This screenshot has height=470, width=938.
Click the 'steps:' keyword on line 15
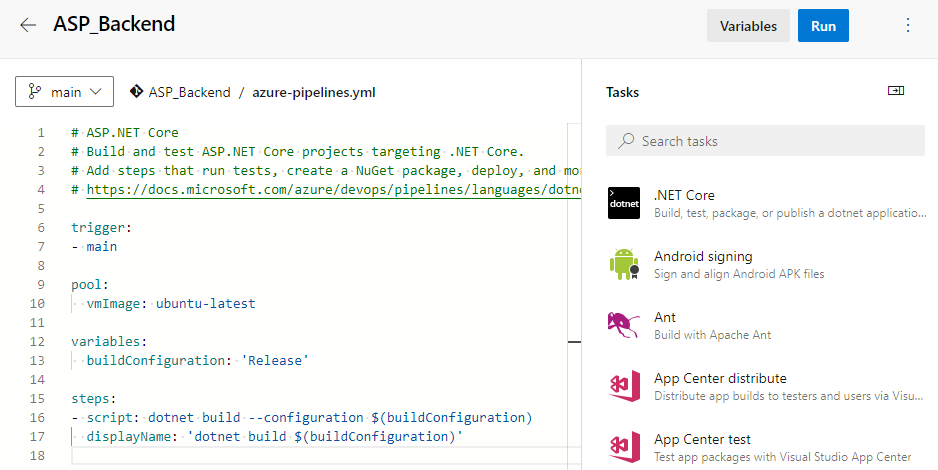tap(93, 398)
